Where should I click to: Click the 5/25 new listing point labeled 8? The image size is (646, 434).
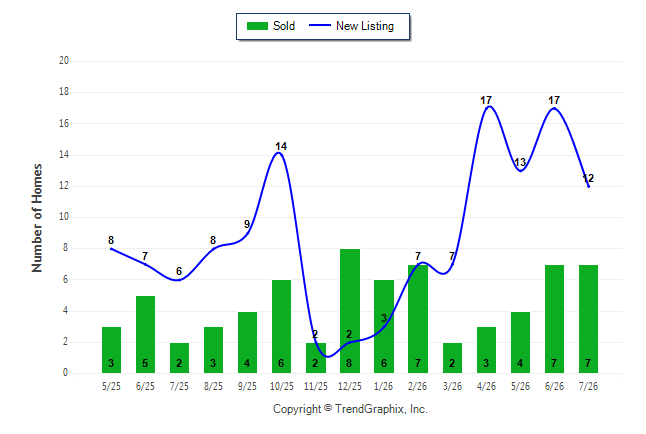tap(111, 249)
